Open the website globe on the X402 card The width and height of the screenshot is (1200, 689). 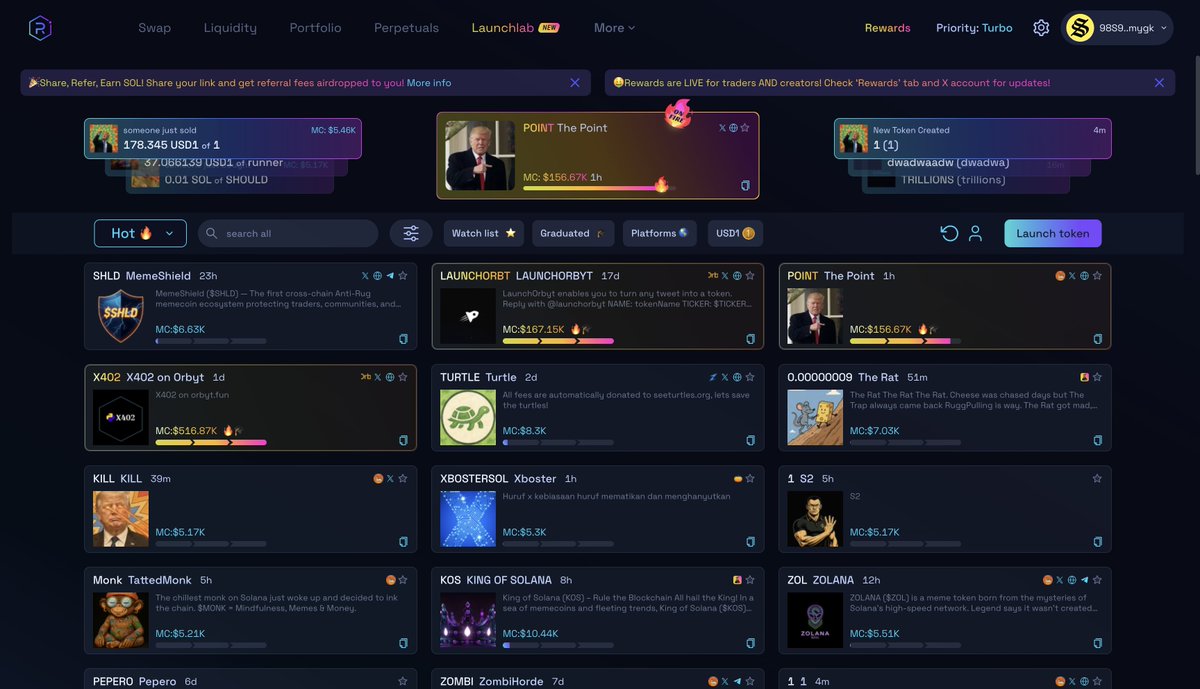click(x=390, y=377)
